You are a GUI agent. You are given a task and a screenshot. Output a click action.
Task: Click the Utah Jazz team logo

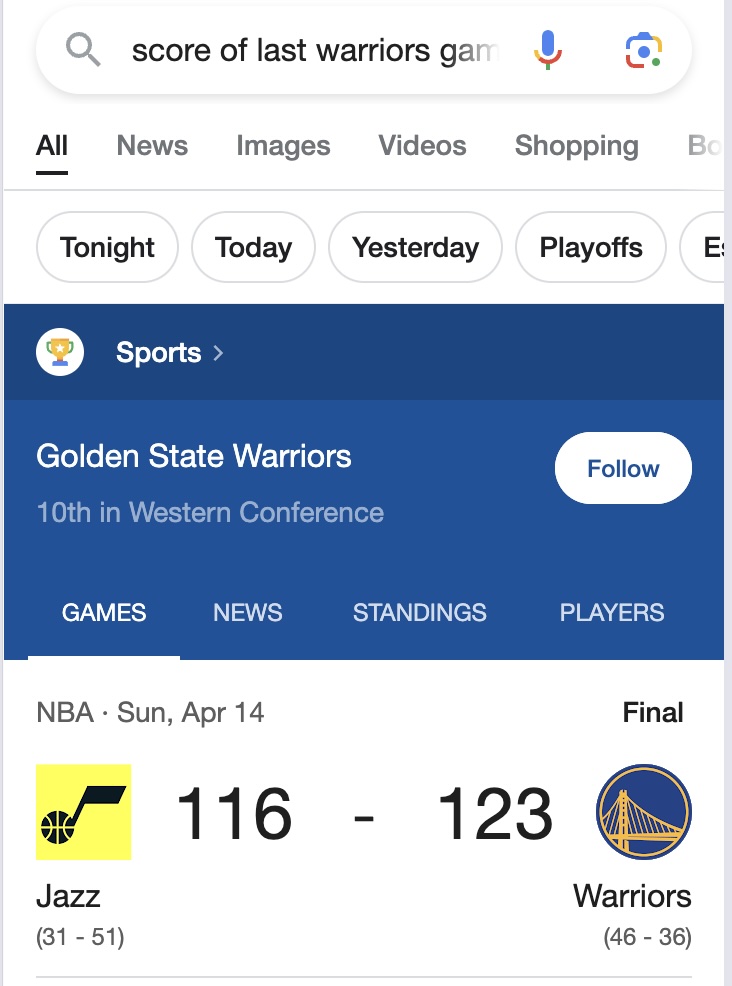(84, 812)
